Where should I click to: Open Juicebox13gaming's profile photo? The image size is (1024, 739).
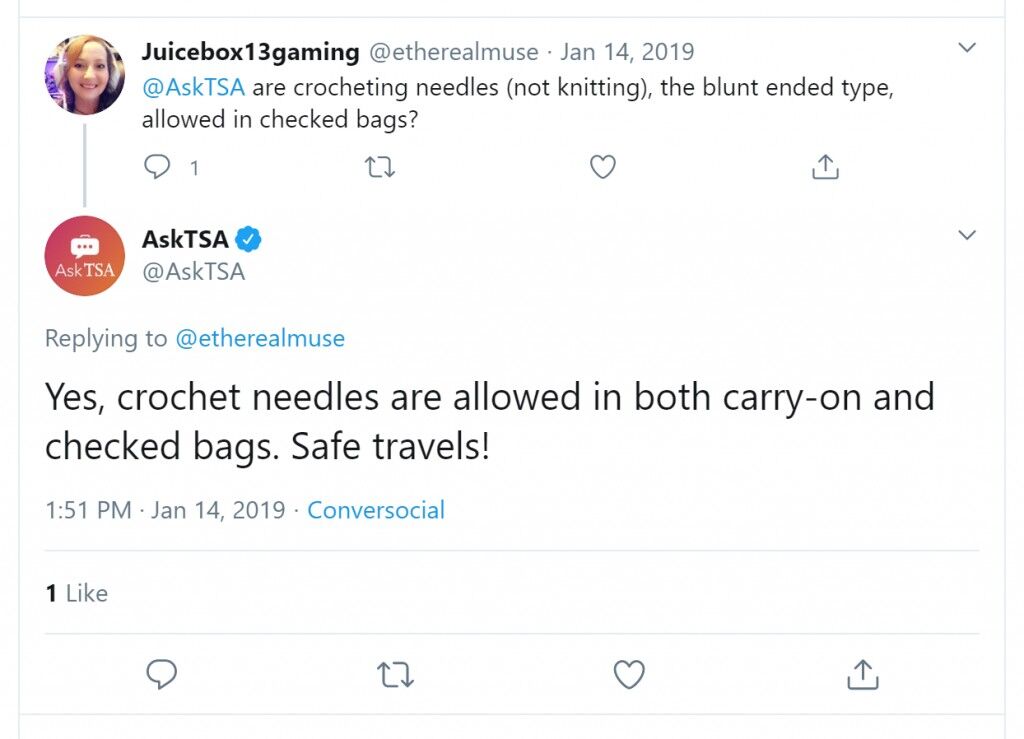[x=84, y=74]
